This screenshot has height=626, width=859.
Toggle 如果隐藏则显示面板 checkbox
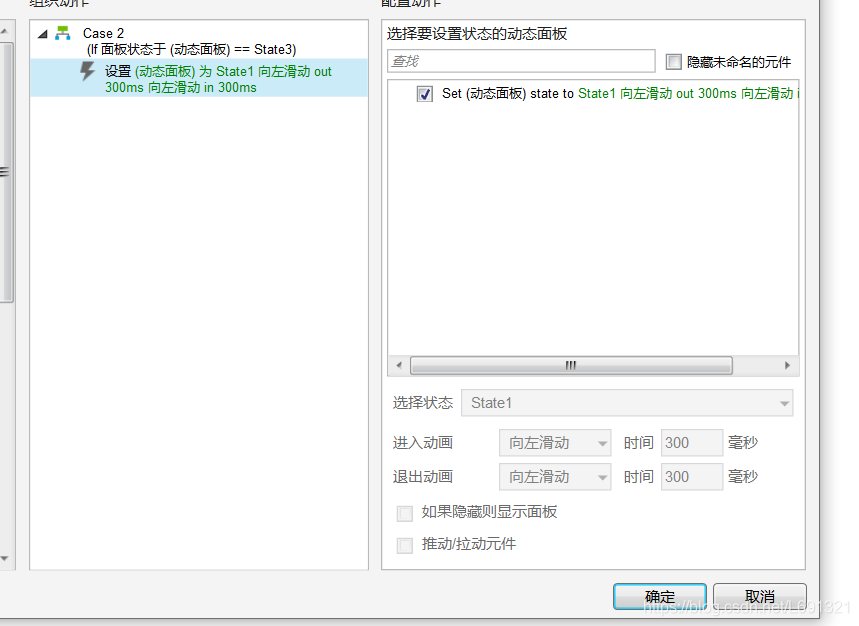(x=405, y=513)
